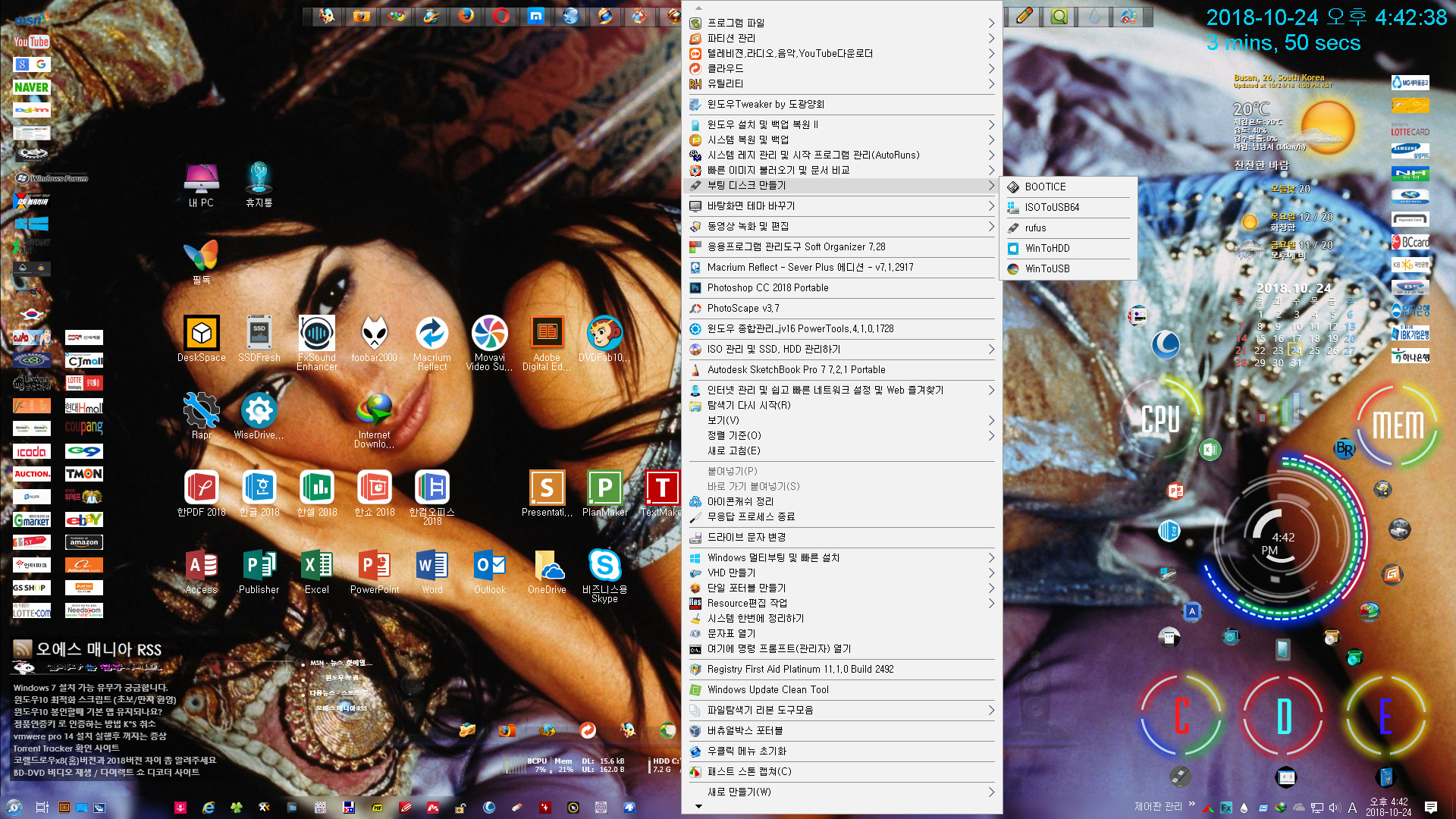Expand 유틸리티 submenu
Image resolution: width=1456 pixels, height=819 pixels.
click(842, 83)
